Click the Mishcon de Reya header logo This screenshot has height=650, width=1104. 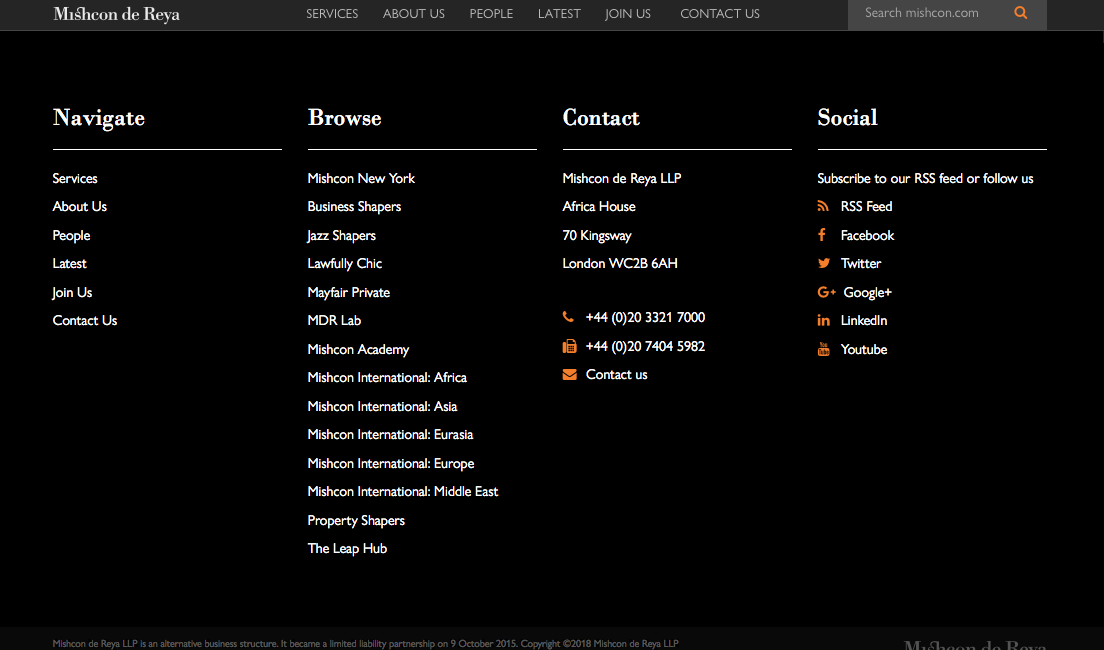(116, 14)
